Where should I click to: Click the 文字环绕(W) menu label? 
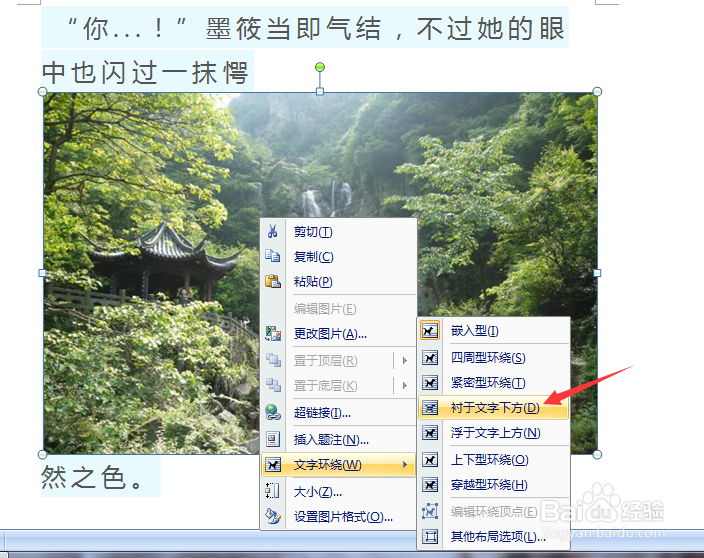(x=328, y=465)
